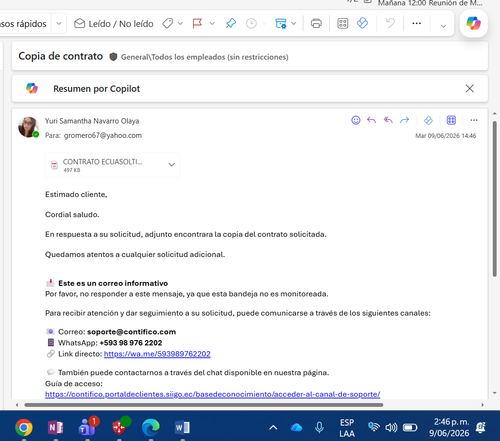Open Copilot with the colorful button
This screenshot has width=500, height=441.
(x=474, y=23)
